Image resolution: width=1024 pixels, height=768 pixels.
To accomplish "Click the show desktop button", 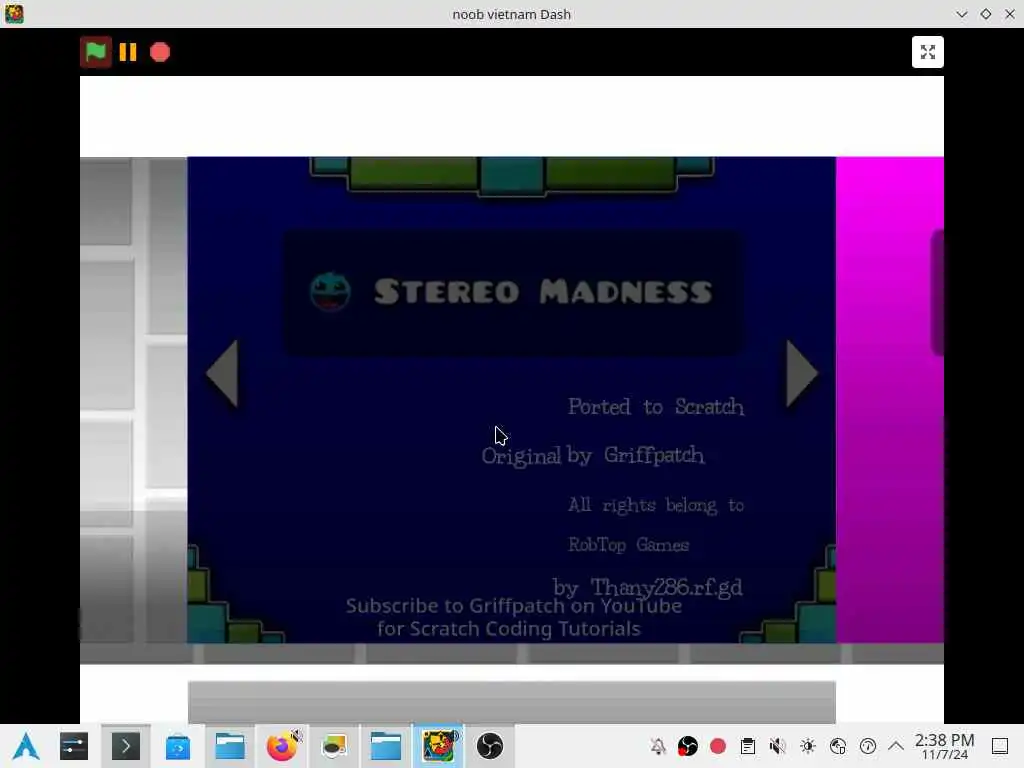I will click(1000, 746).
